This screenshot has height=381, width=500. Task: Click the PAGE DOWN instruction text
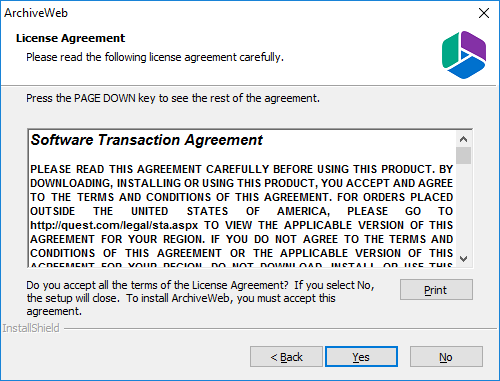pos(173,98)
